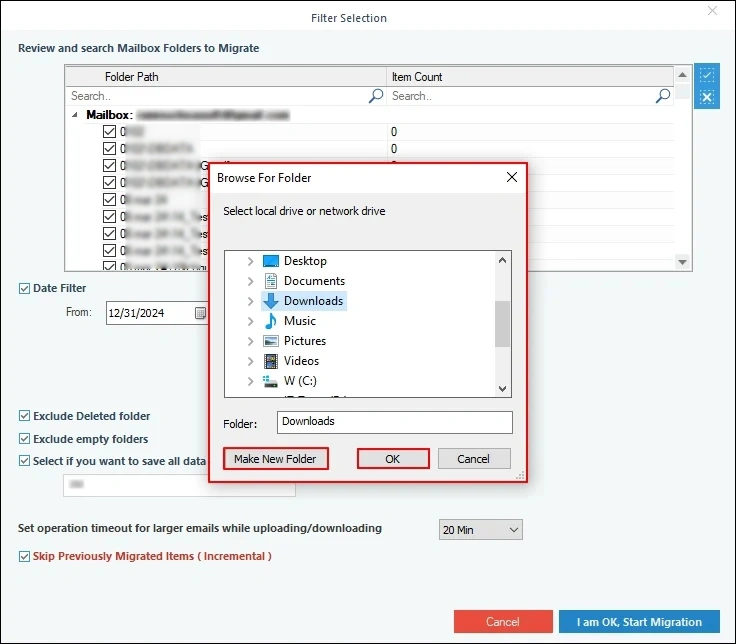Image resolution: width=736 pixels, height=644 pixels.
Task: Click the Item Count search magnifier icon
Action: (x=663, y=96)
